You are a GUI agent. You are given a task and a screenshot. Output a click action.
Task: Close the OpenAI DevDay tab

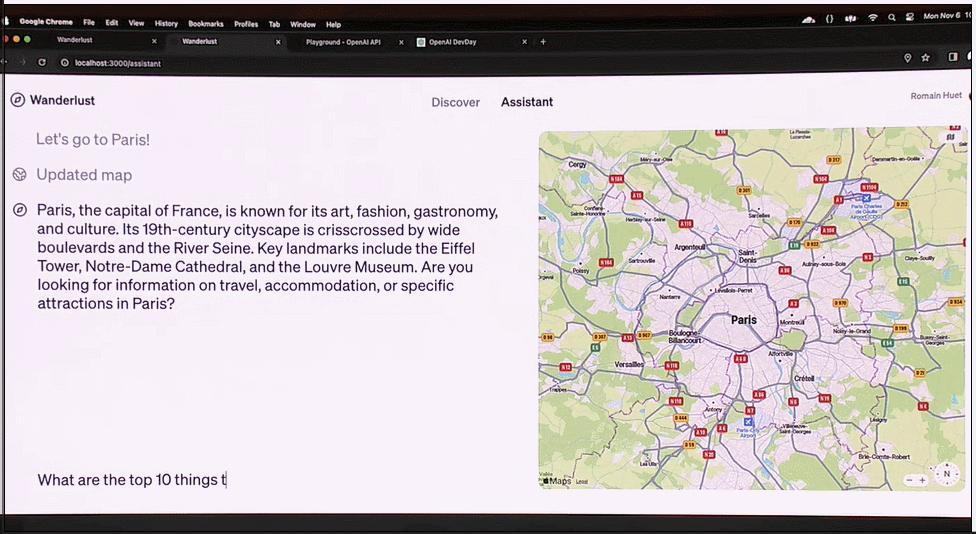coord(524,42)
